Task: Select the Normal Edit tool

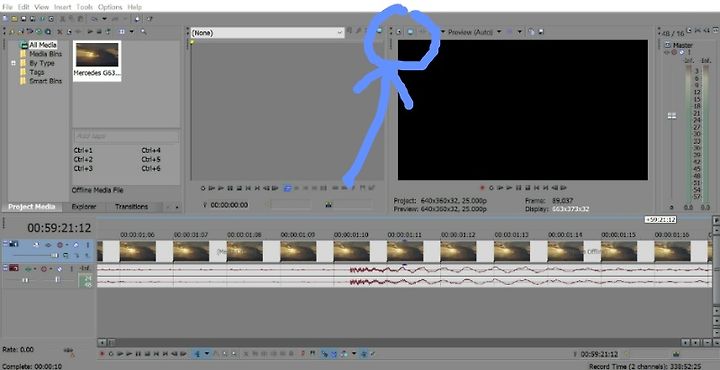Action: coord(197,353)
